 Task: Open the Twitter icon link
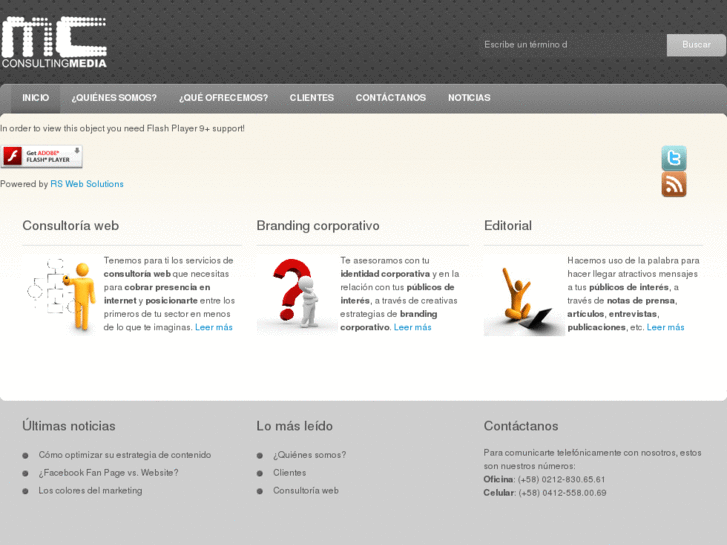[x=674, y=158]
